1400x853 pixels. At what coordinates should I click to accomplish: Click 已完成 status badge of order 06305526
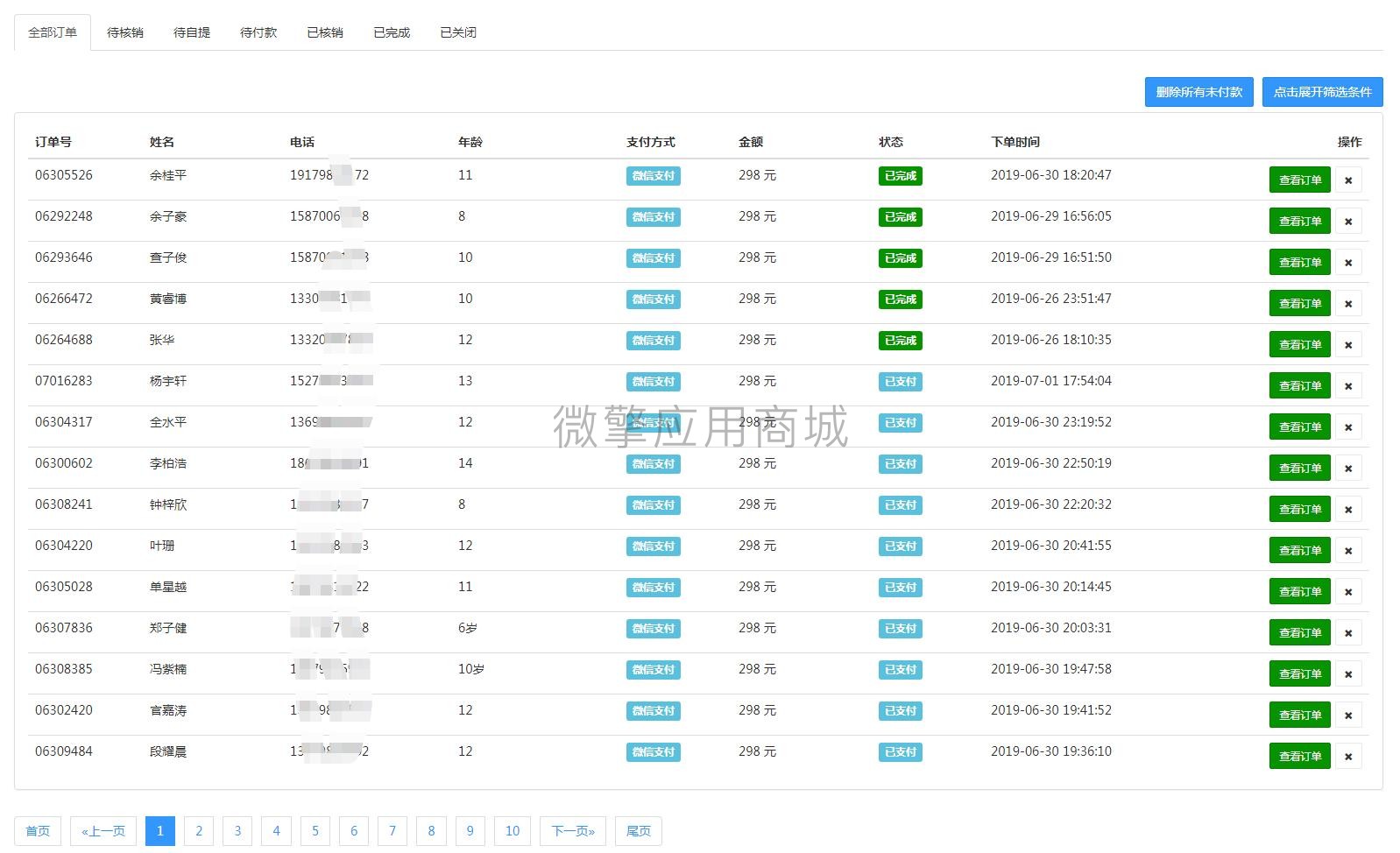pos(901,176)
